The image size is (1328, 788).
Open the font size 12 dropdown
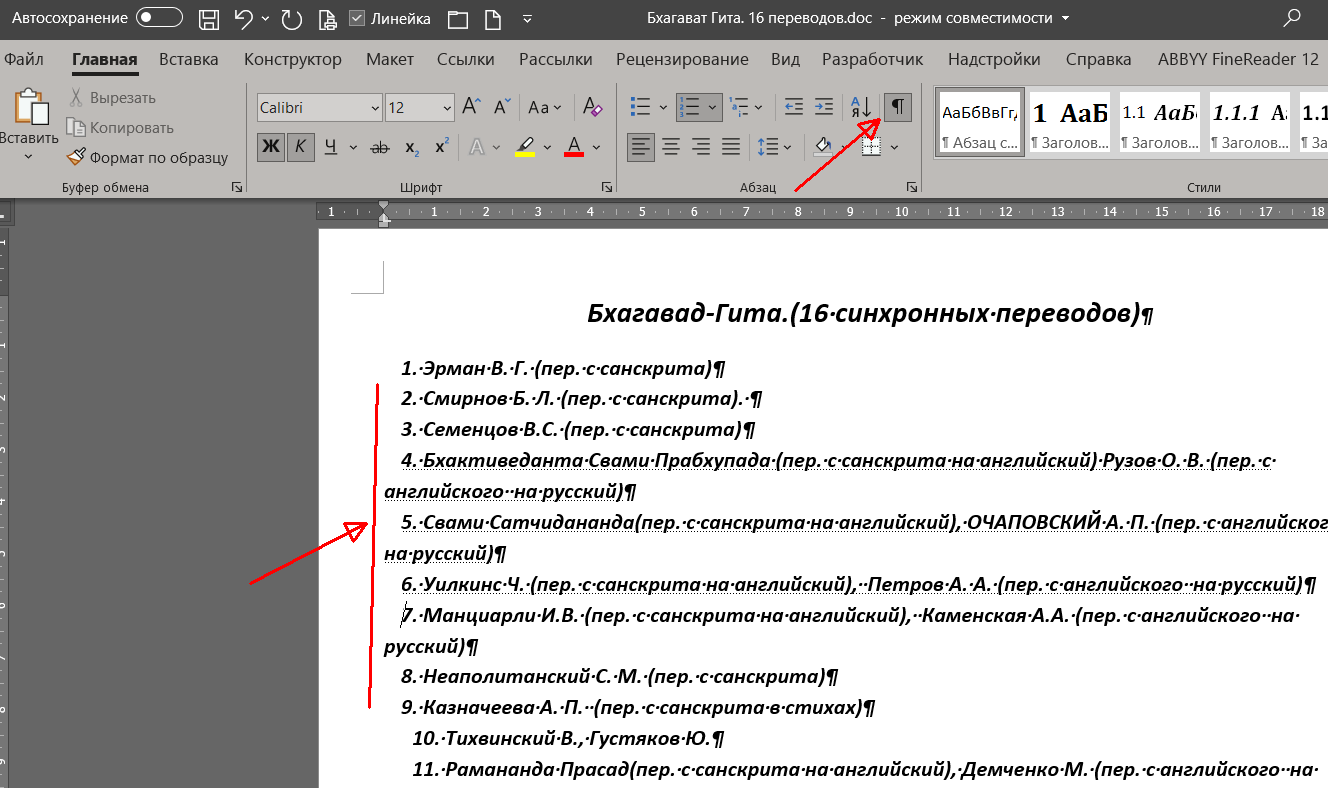[x=447, y=108]
